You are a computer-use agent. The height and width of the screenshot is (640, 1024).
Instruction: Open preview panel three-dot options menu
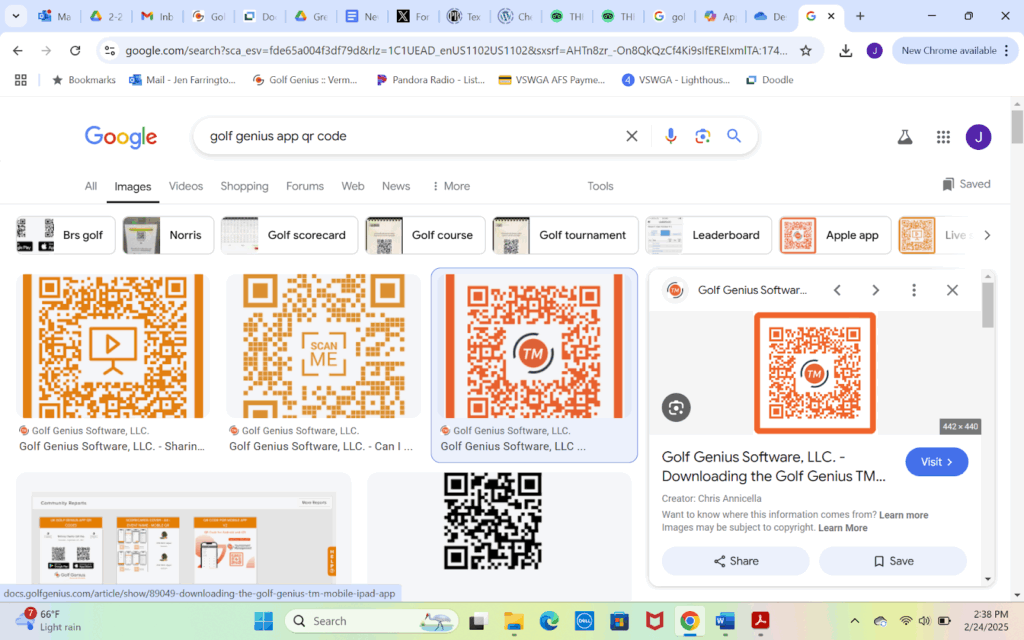coord(914,290)
